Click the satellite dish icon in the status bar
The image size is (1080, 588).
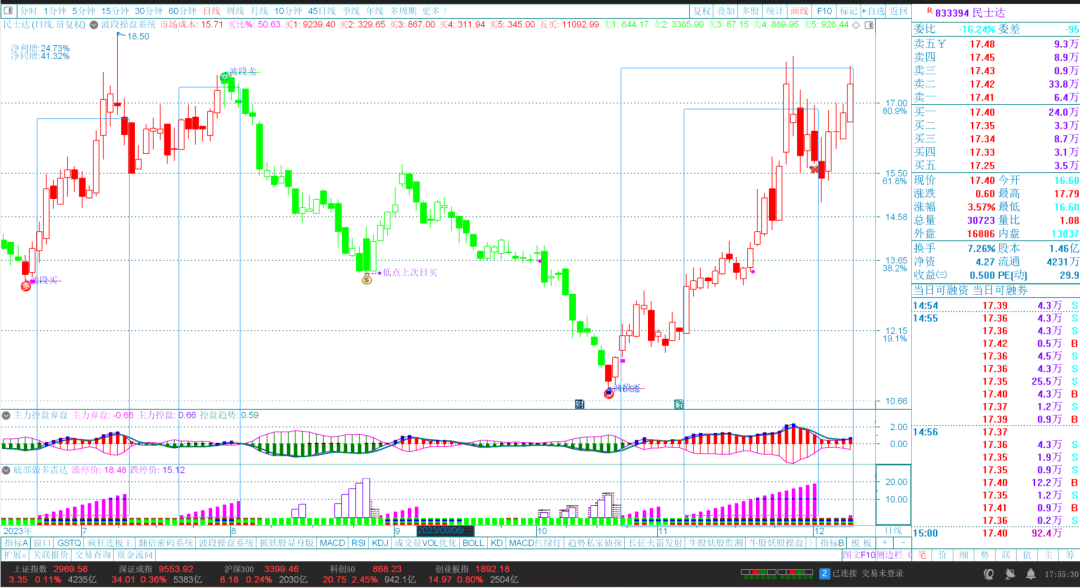(x=1010, y=574)
